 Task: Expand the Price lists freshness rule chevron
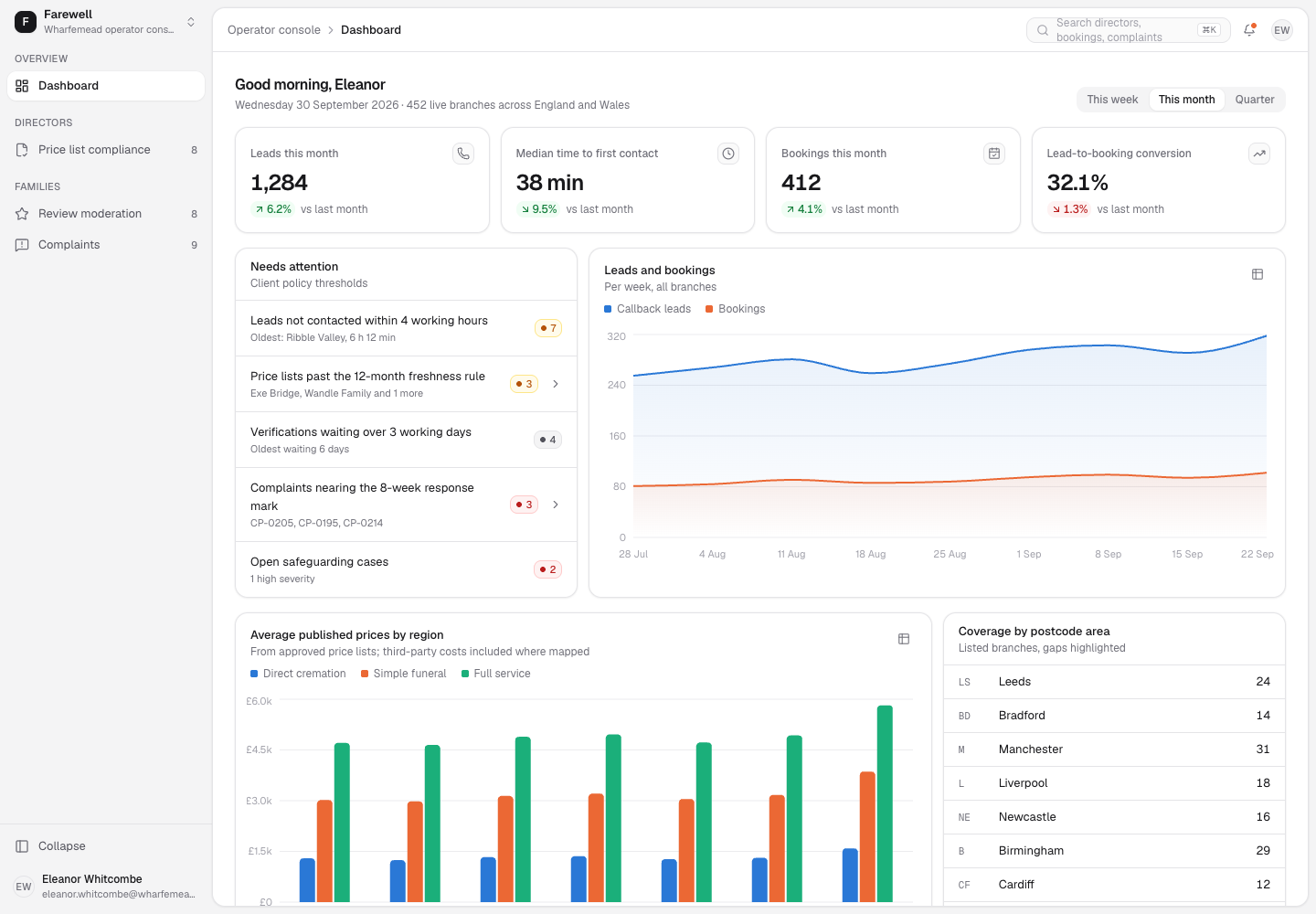click(556, 384)
